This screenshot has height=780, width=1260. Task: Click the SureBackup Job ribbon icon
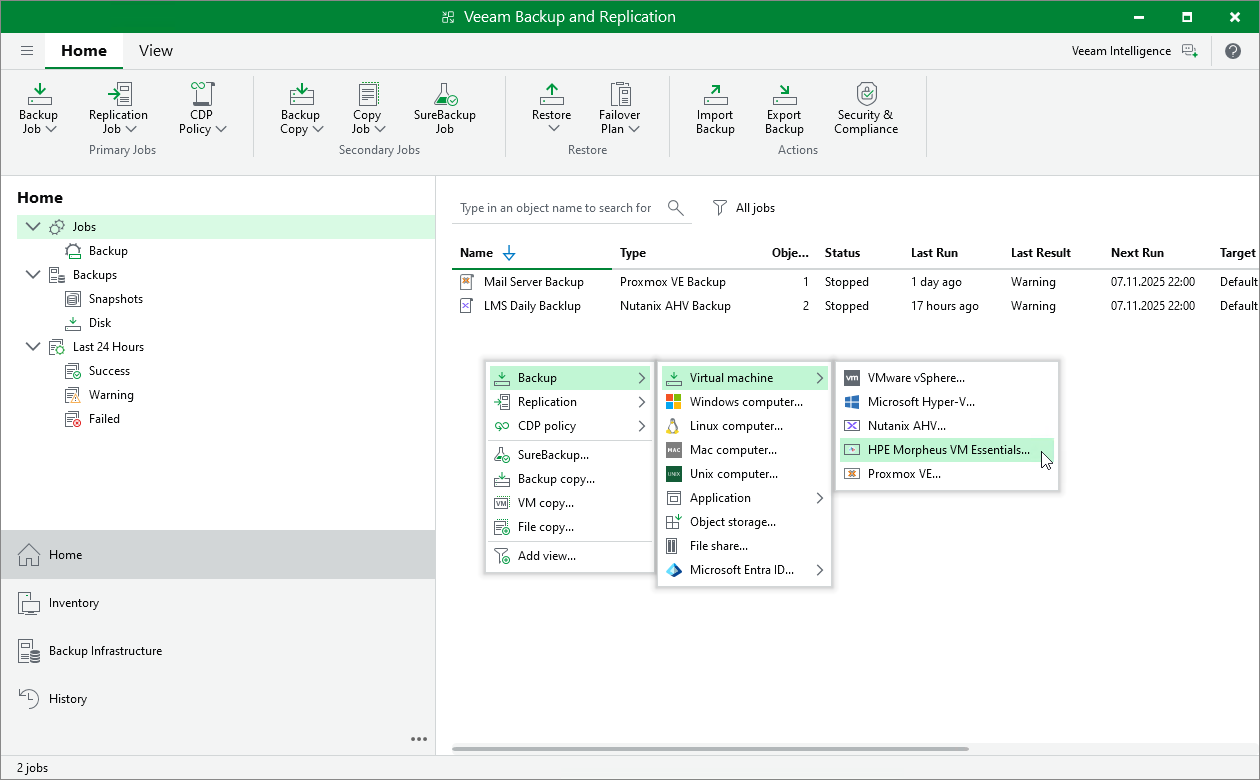444,96
